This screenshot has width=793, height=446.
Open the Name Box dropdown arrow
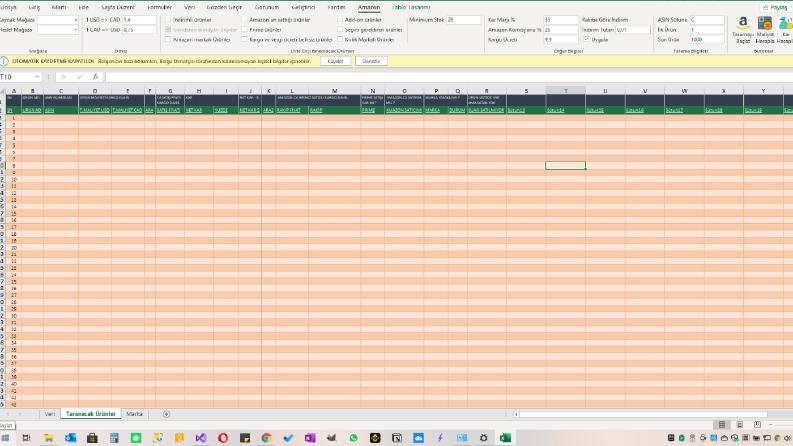[37, 77]
